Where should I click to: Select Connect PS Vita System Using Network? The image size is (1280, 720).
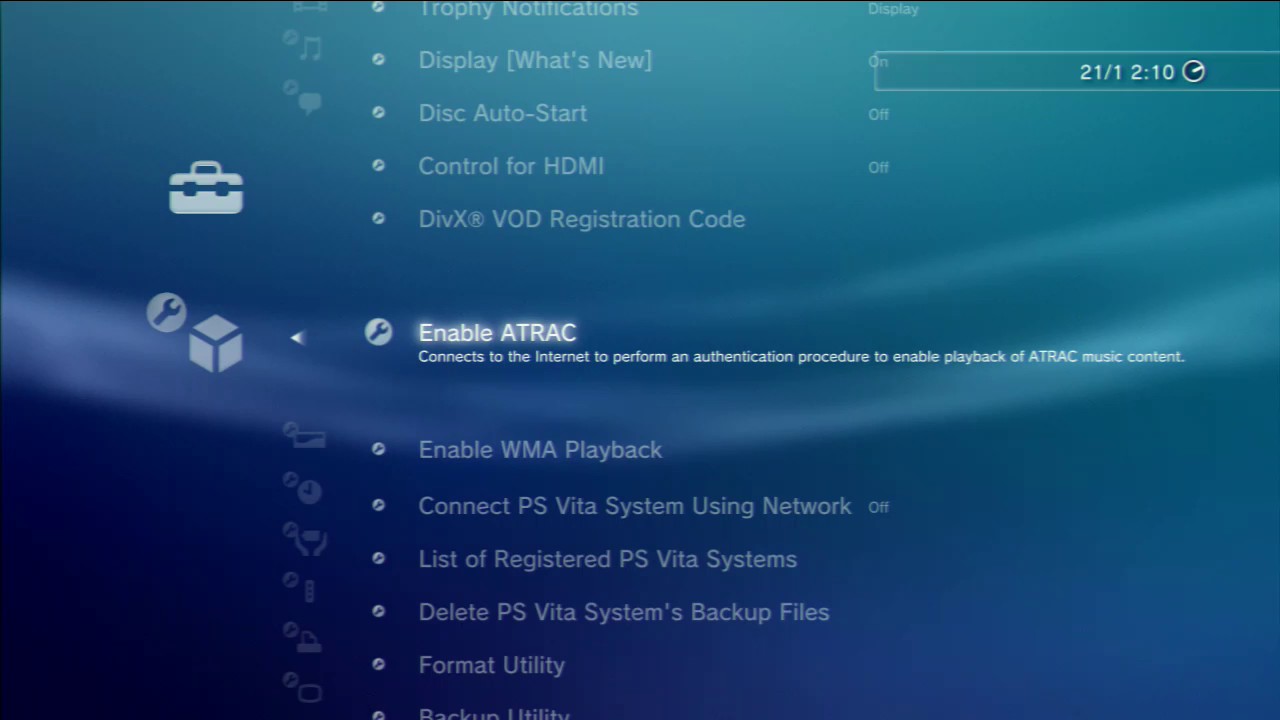pyautogui.click(x=635, y=506)
